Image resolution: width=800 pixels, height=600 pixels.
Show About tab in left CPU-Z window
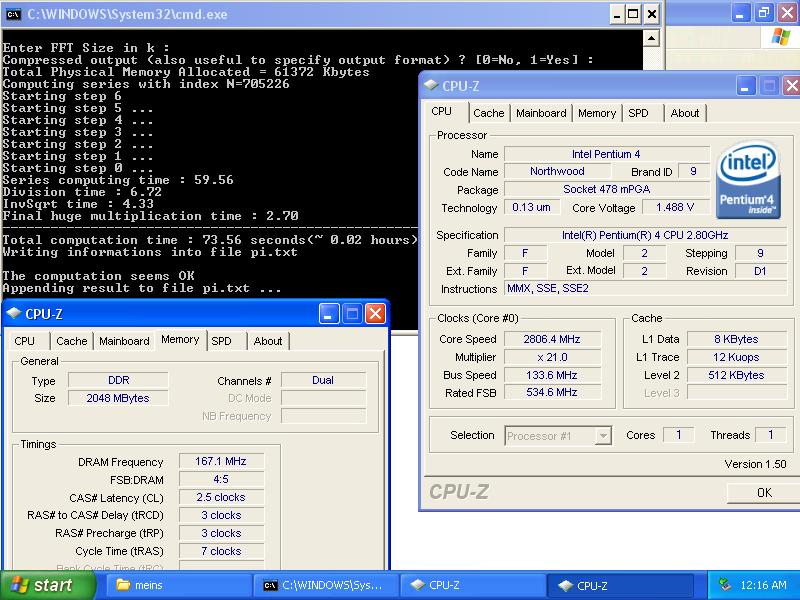[x=268, y=341]
